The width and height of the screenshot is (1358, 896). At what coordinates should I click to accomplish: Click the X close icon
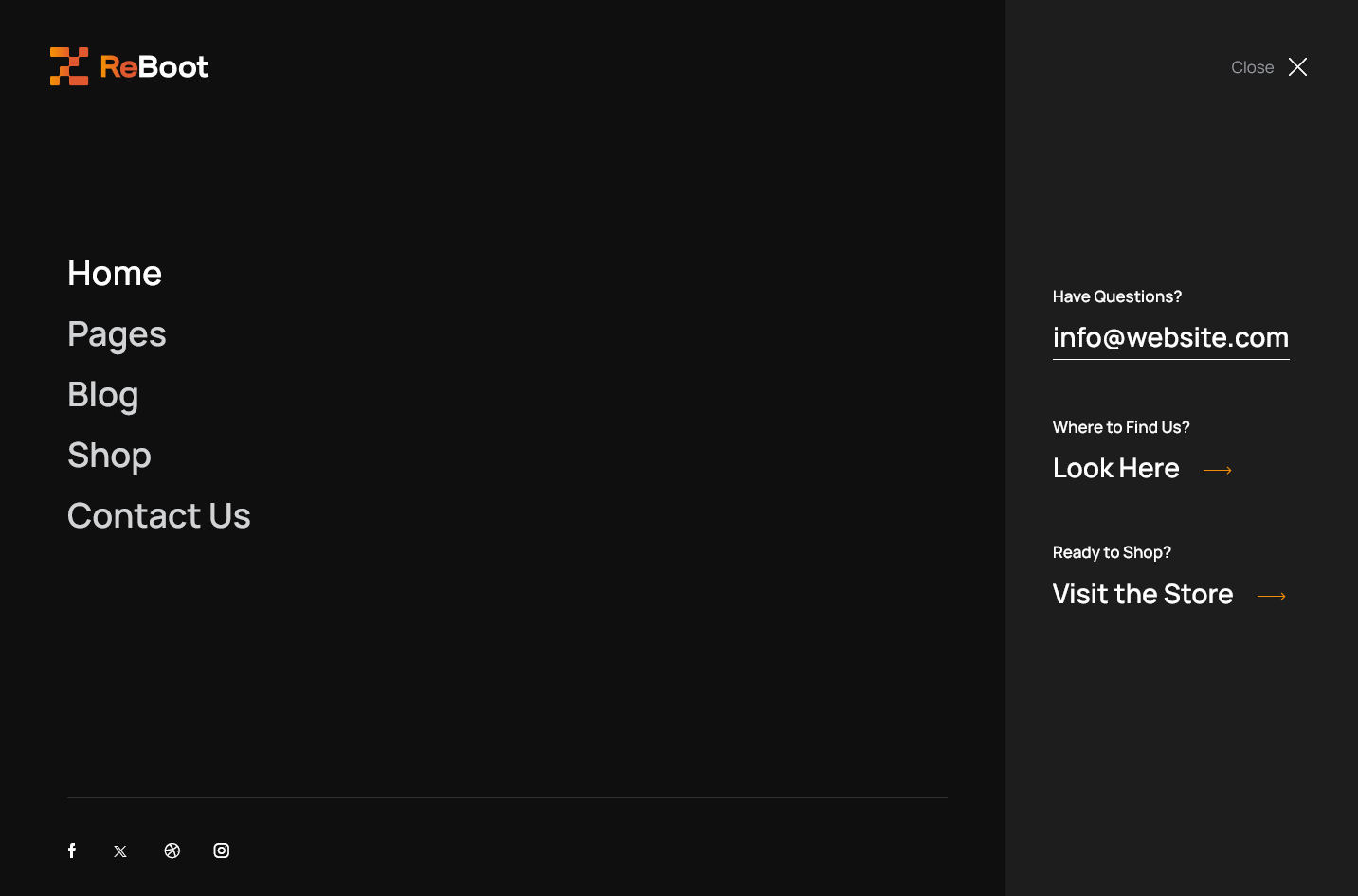1298,67
